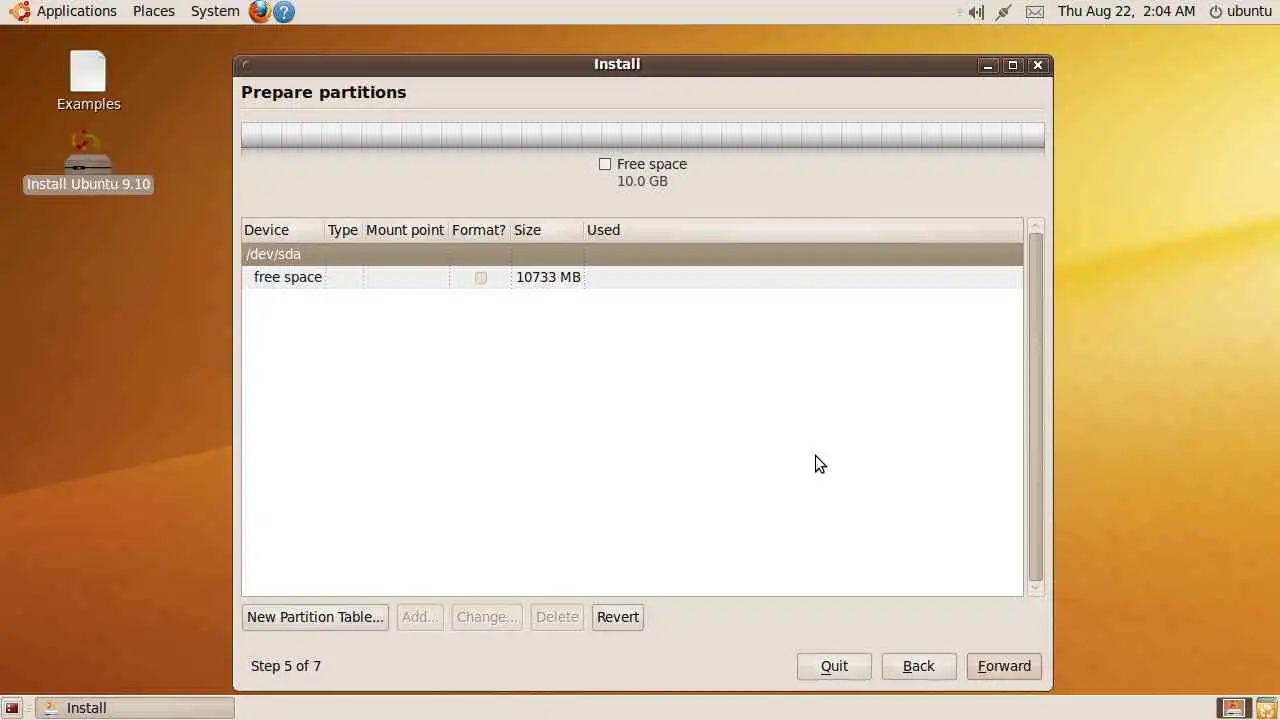The width and height of the screenshot is (1280, 720).
Task: Click the Format? column header
Action: pyautogui.click(x=479, y=230)
